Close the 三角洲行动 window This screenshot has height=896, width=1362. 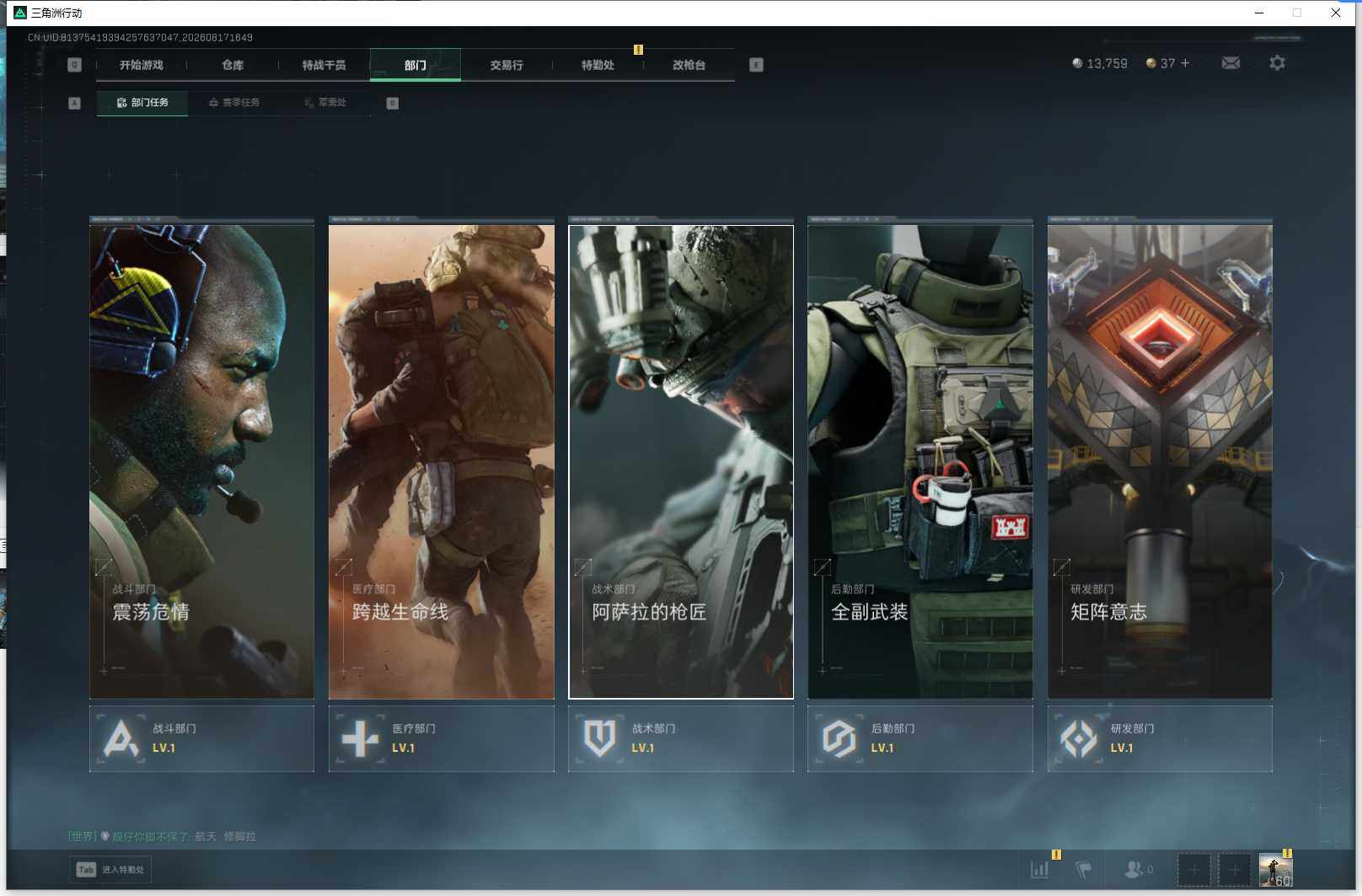pos(1336,13)
